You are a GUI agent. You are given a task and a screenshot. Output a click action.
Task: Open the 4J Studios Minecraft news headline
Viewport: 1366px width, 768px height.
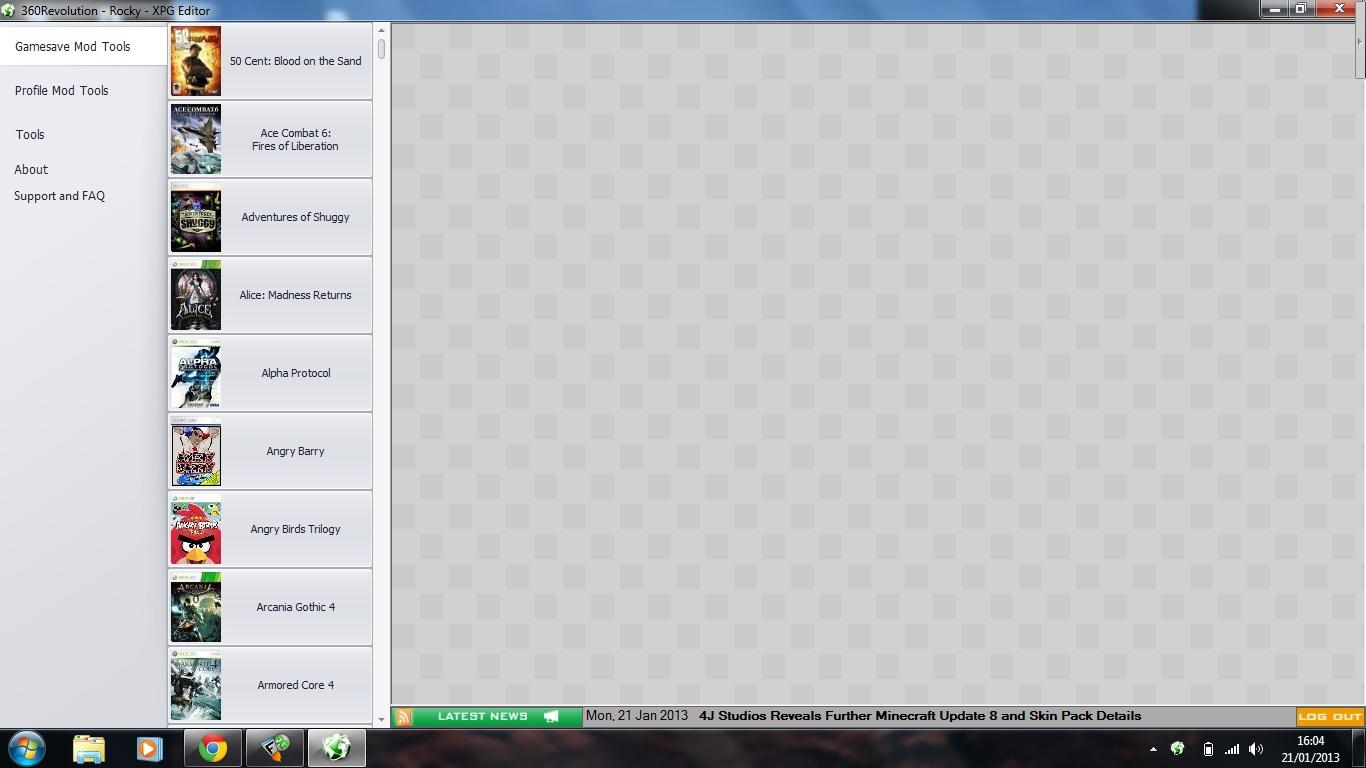click(919, 716)
